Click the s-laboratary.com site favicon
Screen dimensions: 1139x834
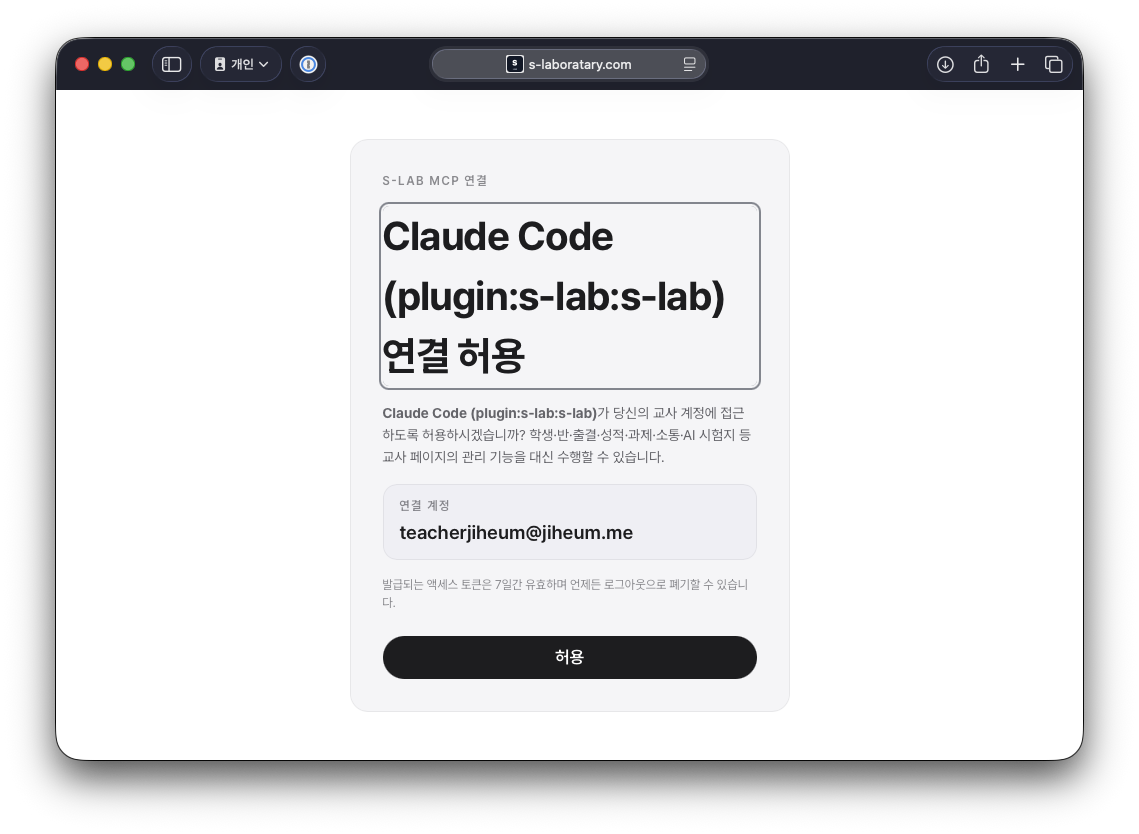click(x=514, y=65)
